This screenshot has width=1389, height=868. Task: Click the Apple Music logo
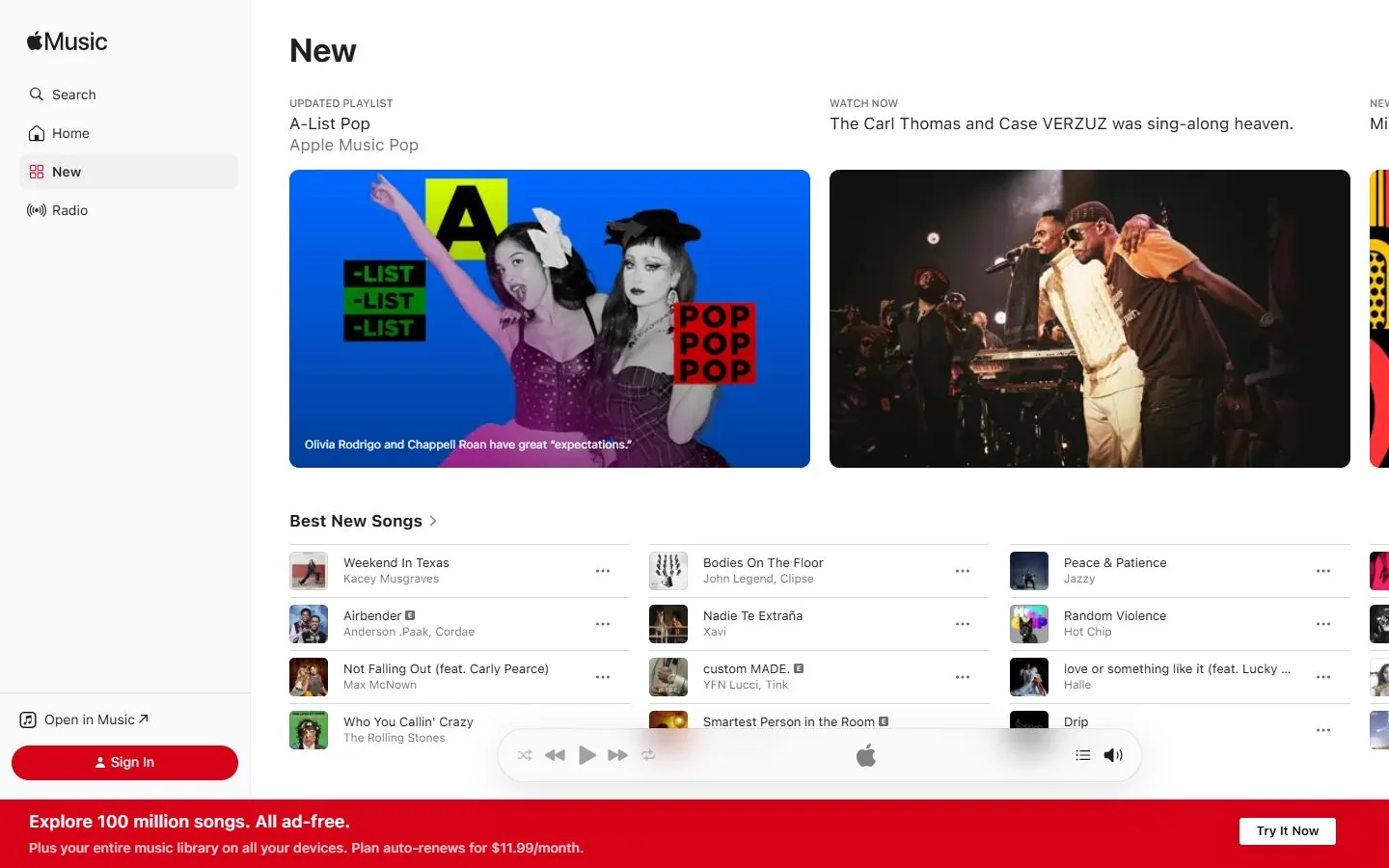click(67, 41)
